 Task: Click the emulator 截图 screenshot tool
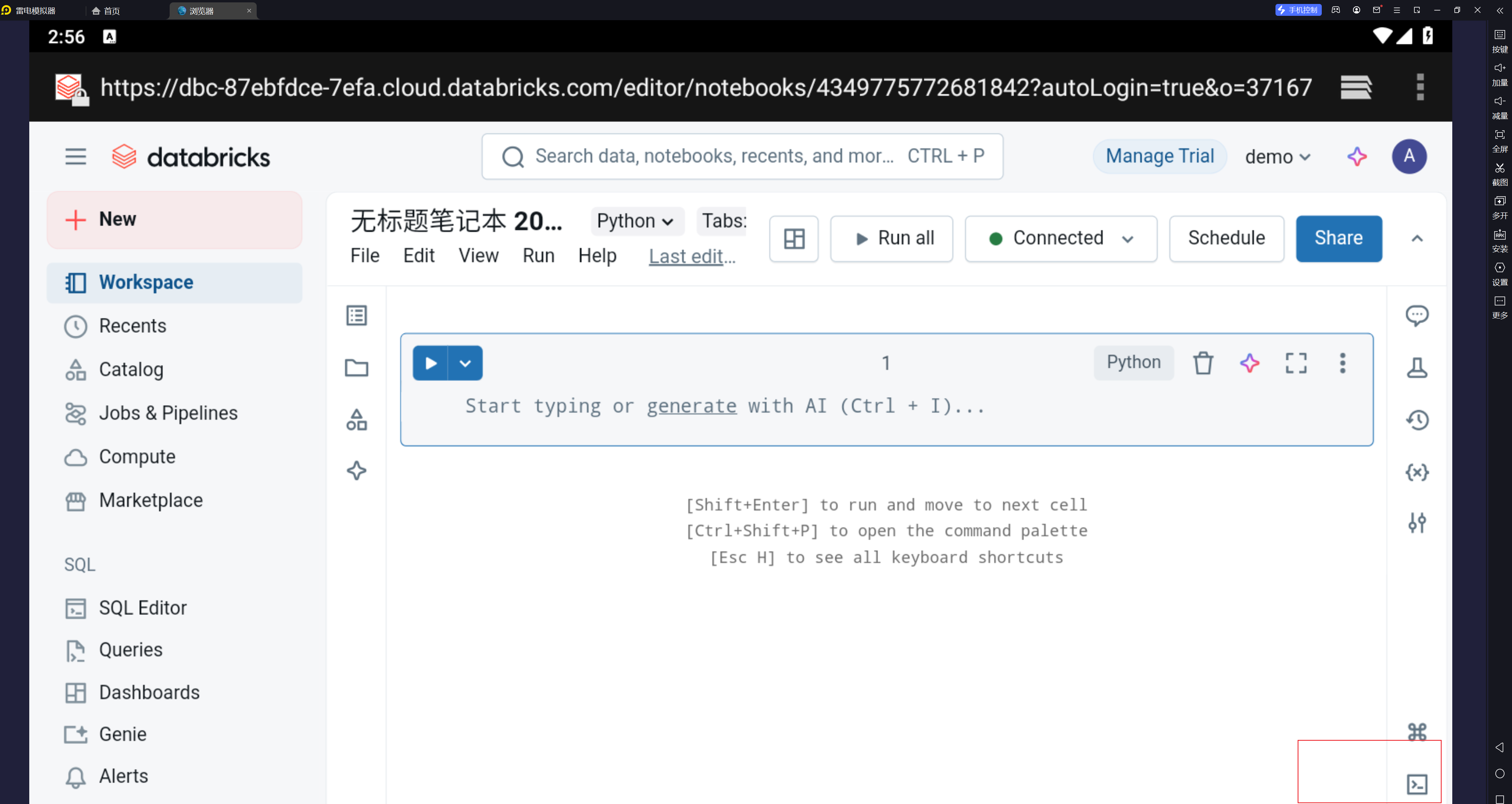point(1499,174)
